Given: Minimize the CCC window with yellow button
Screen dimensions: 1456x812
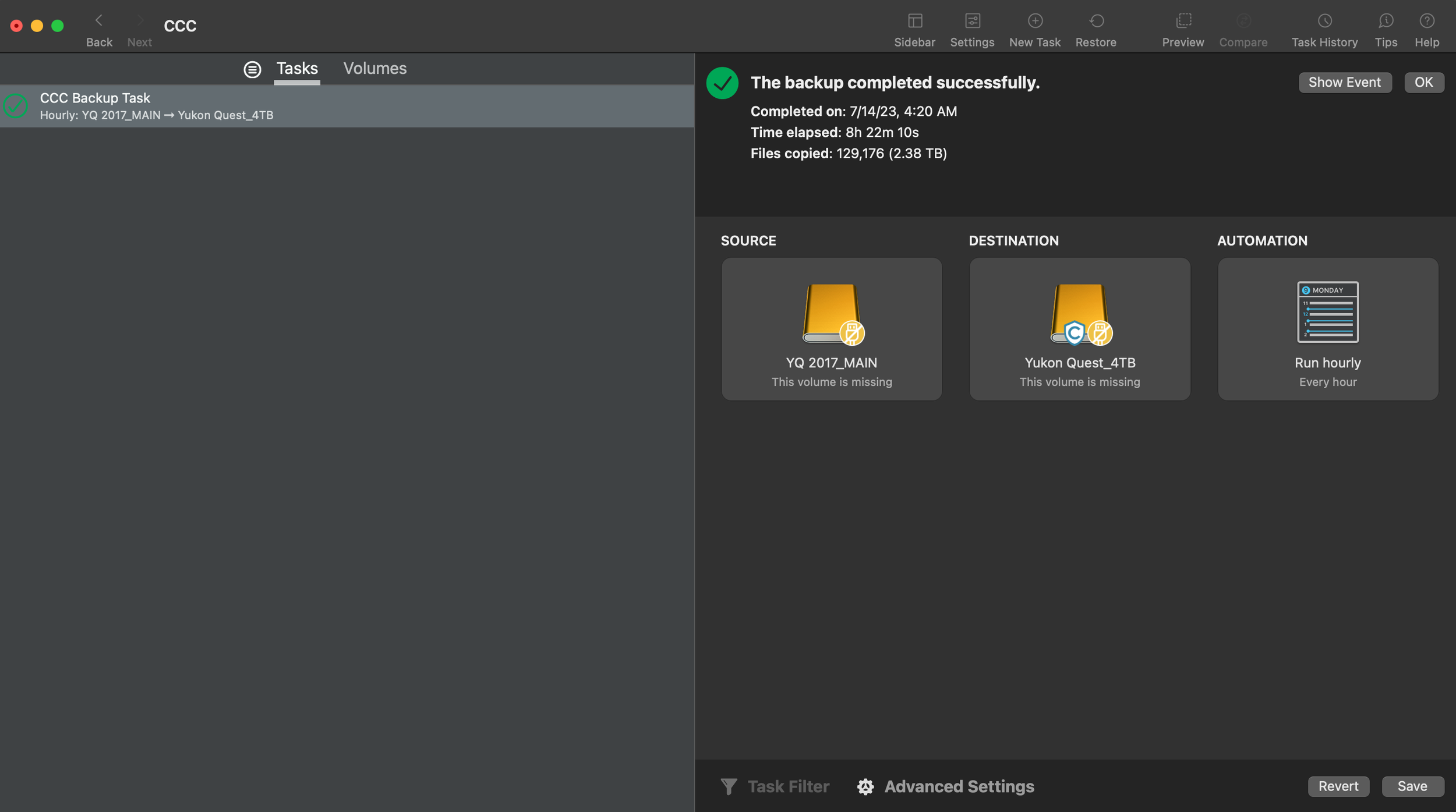Looking at the screenshot, I should coord(37,26).
